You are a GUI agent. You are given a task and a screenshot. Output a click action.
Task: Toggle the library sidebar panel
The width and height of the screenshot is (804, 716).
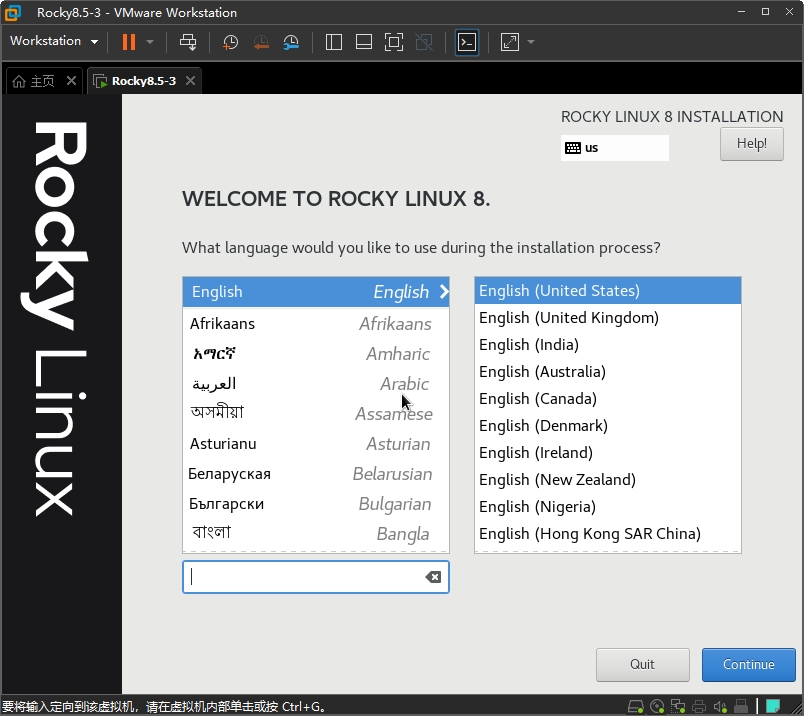[x=334, y=42]
